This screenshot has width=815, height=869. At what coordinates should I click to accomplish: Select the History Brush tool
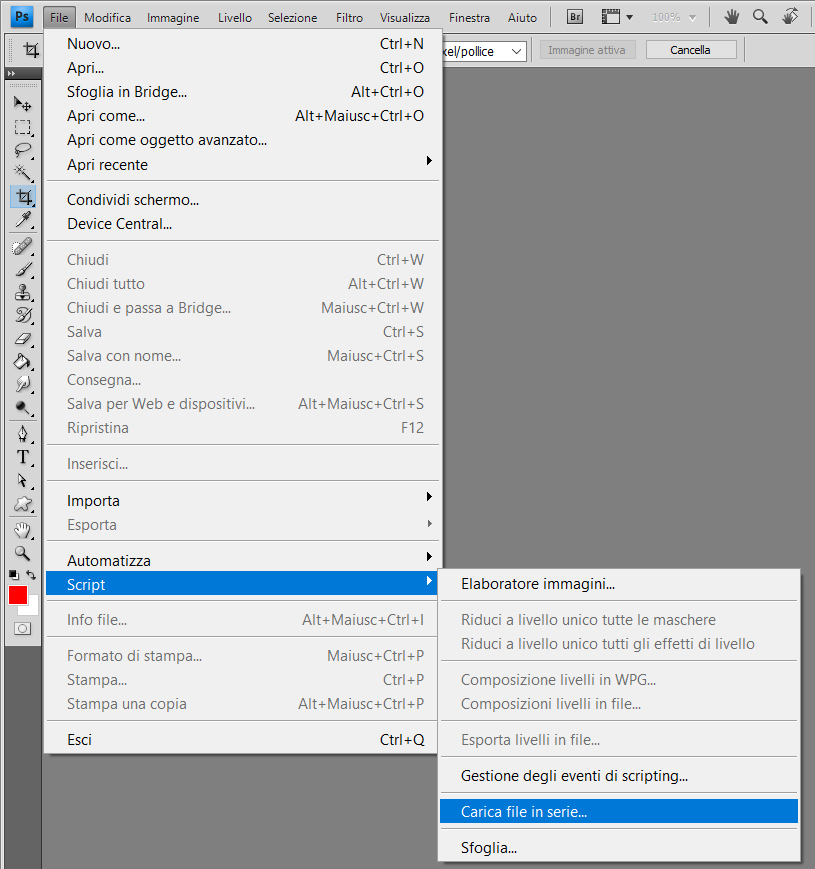[x=23, y=315]
